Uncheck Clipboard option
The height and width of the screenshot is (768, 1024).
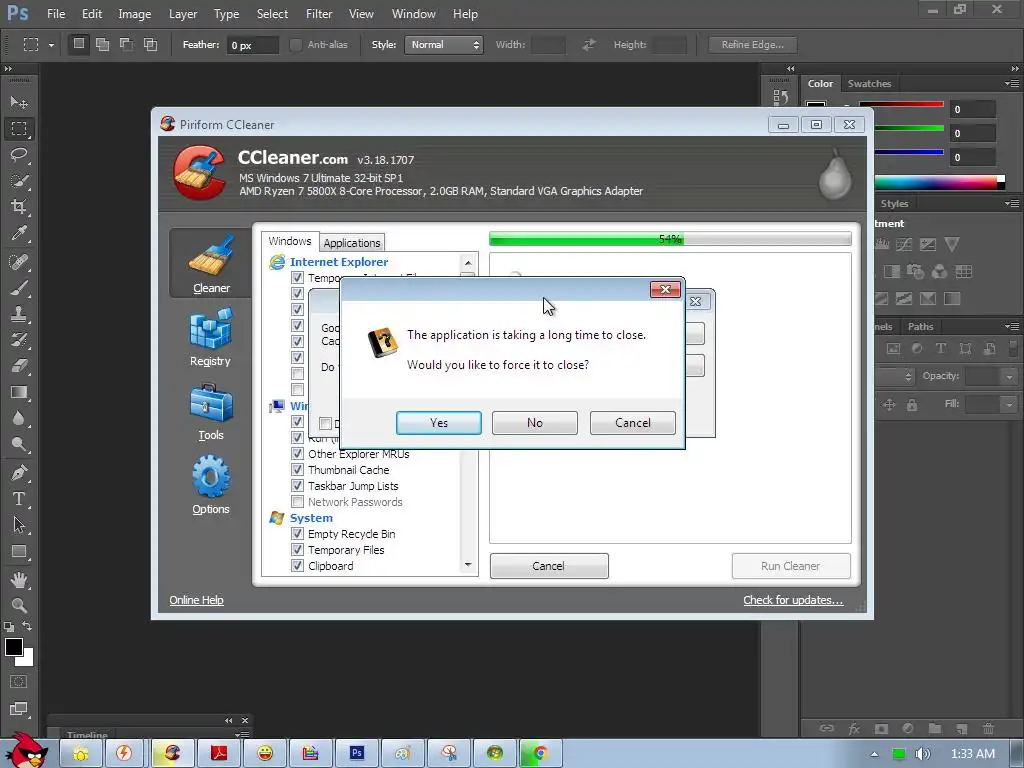297,566
